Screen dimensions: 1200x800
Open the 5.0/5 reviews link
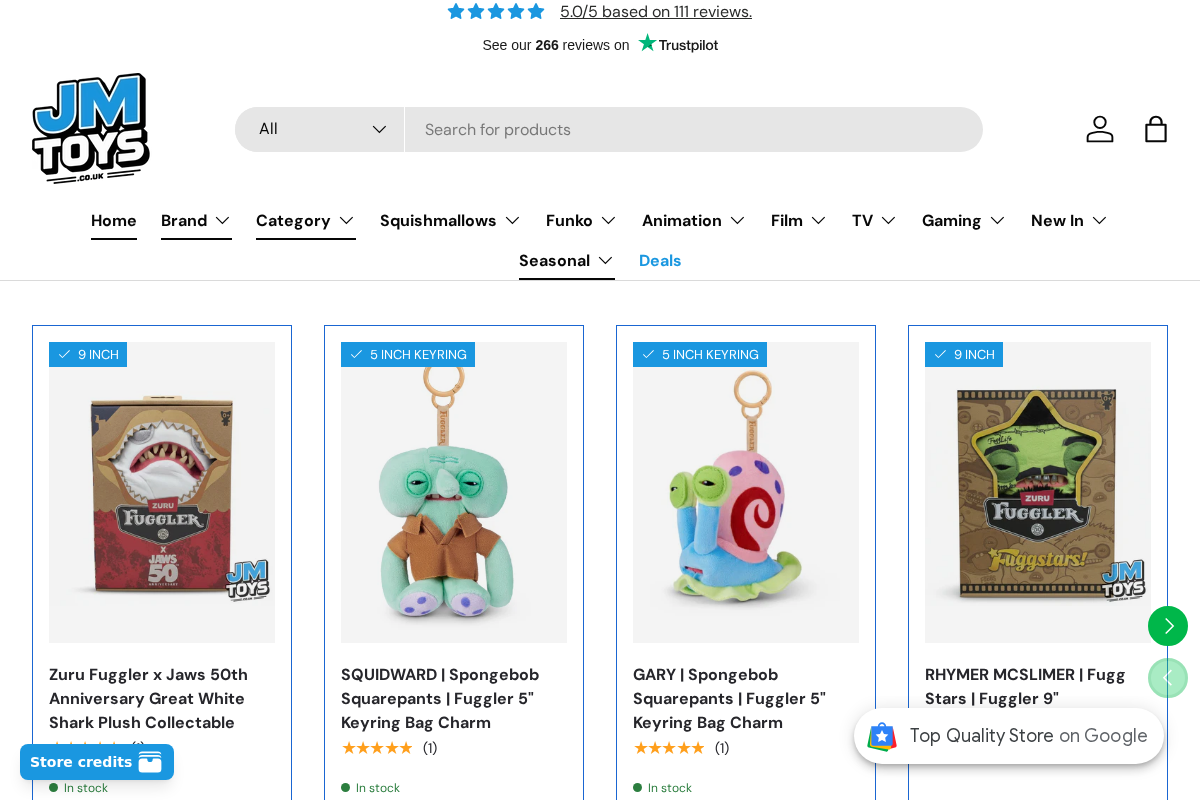pyautogui.click(x=656, y=11)
